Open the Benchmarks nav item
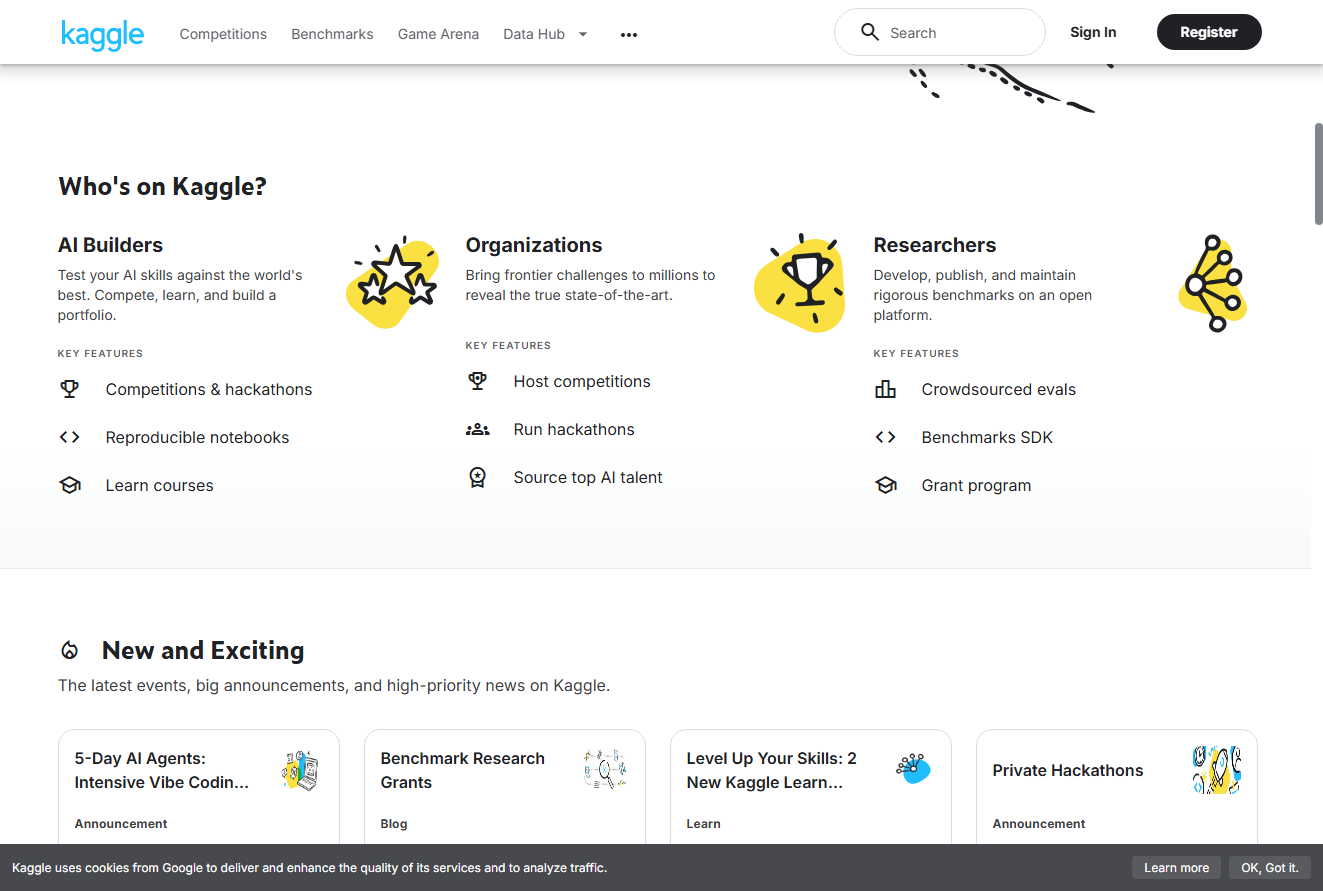Viewport: 1323px width, 891px height. coord(332,34)
